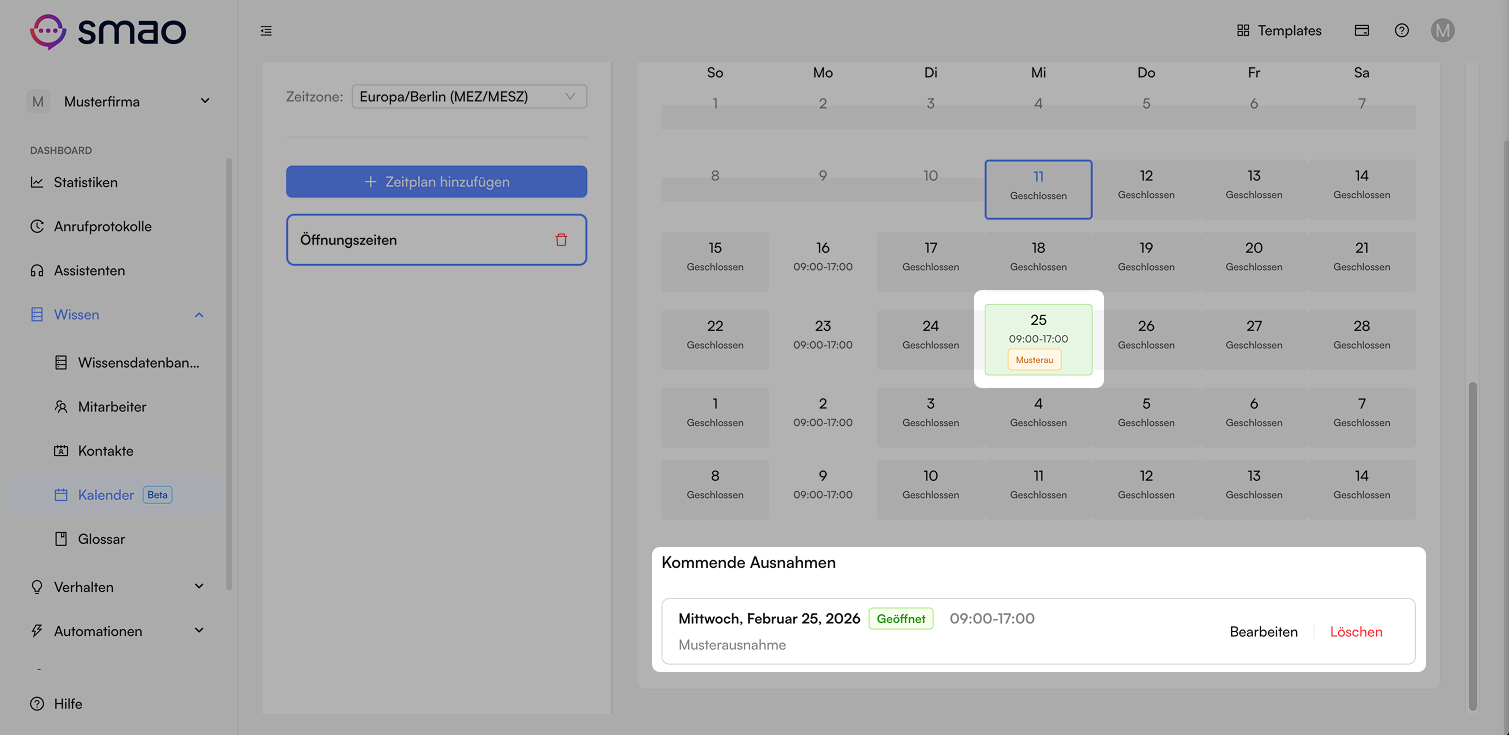Click the Verhalten lightbulb icon
Screen dimensions: 1509x735
(x=37, y=587)
